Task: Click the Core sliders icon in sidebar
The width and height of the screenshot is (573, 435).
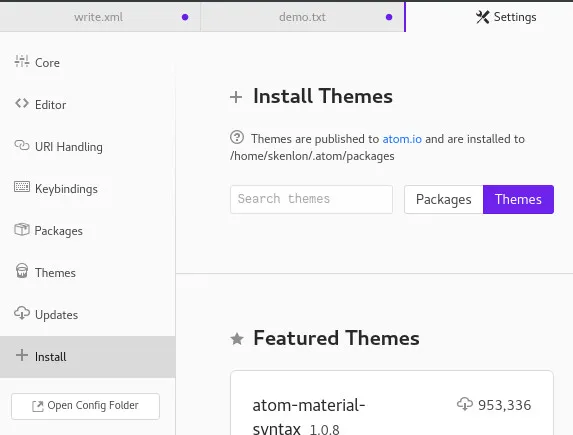Action: point(22,61)
